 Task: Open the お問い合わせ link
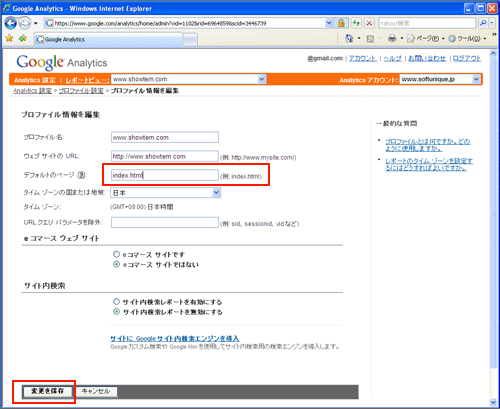click(x=427, y=58)
